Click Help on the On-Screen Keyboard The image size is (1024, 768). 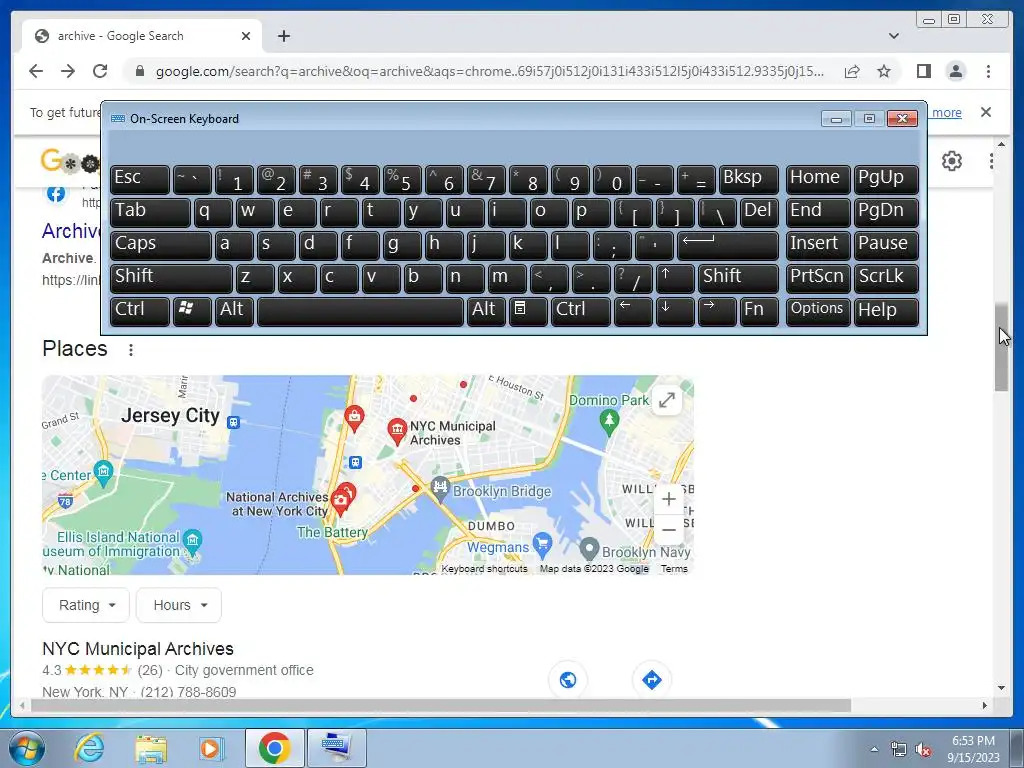(886, 311)
